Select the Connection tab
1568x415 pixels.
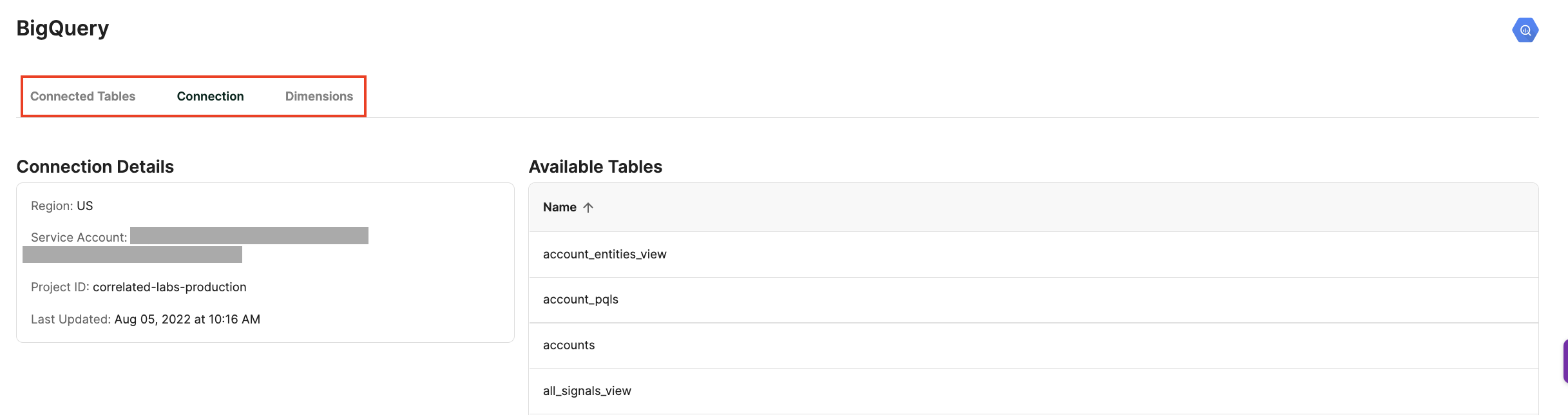[210, 96]
